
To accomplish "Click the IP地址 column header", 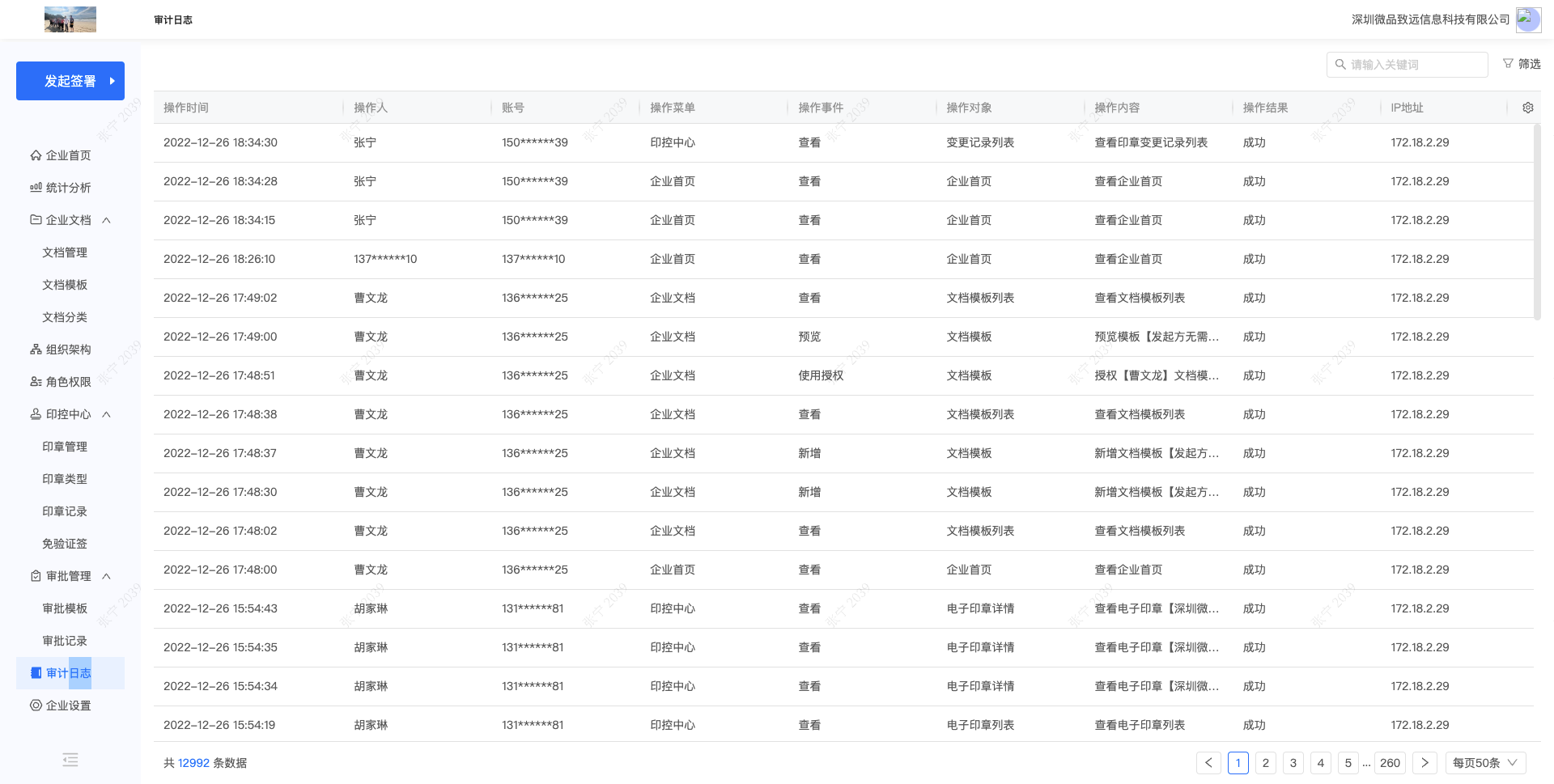I will pyautogui.click(x=1408, y=108).
